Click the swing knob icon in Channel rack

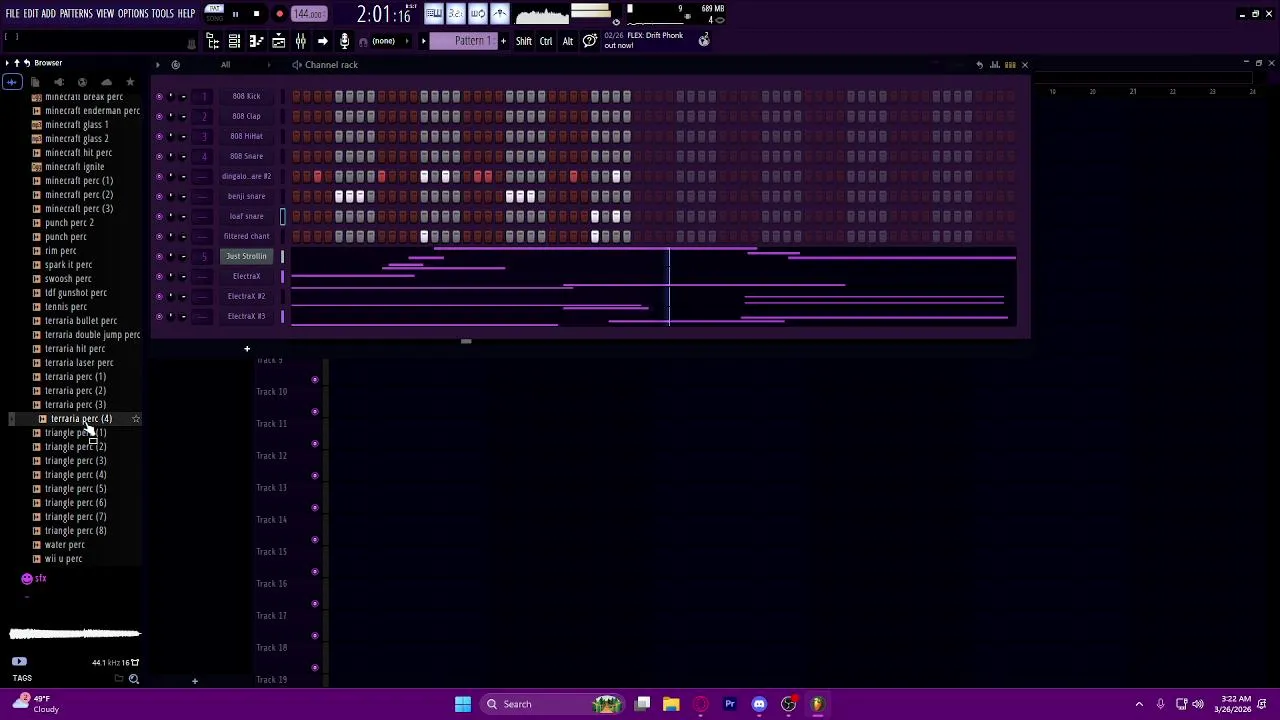[x=175, y=65]
